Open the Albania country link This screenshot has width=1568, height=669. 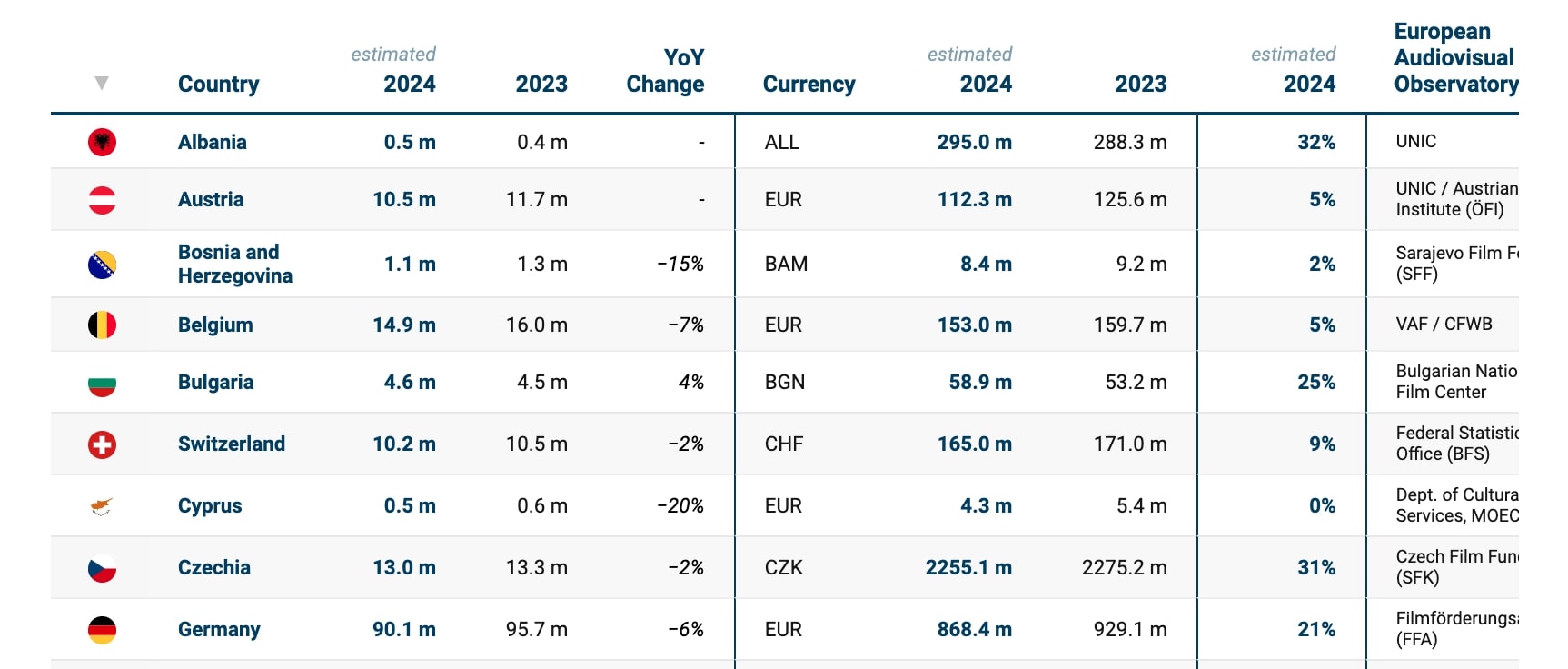click(212, 142)
